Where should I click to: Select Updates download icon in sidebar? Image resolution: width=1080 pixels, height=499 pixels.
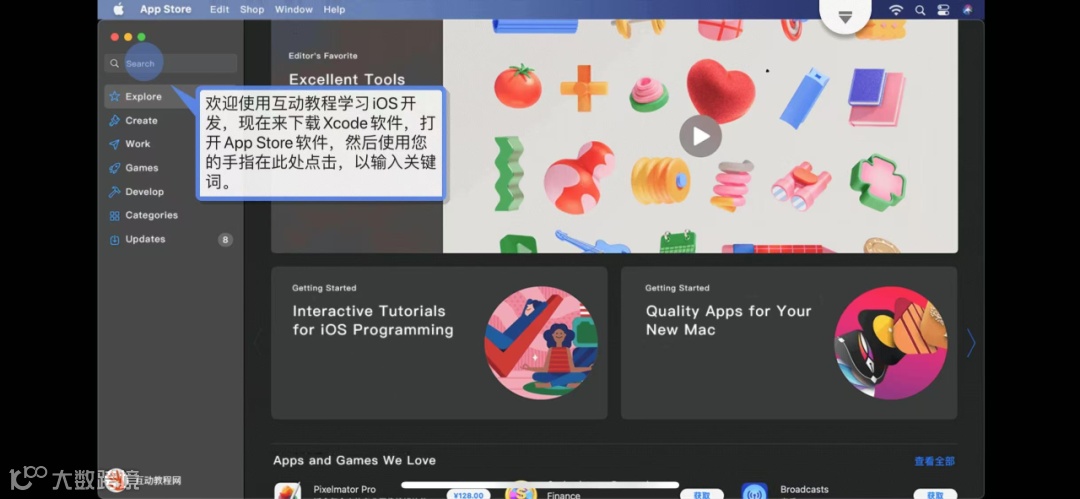click(x=114, y=240)
